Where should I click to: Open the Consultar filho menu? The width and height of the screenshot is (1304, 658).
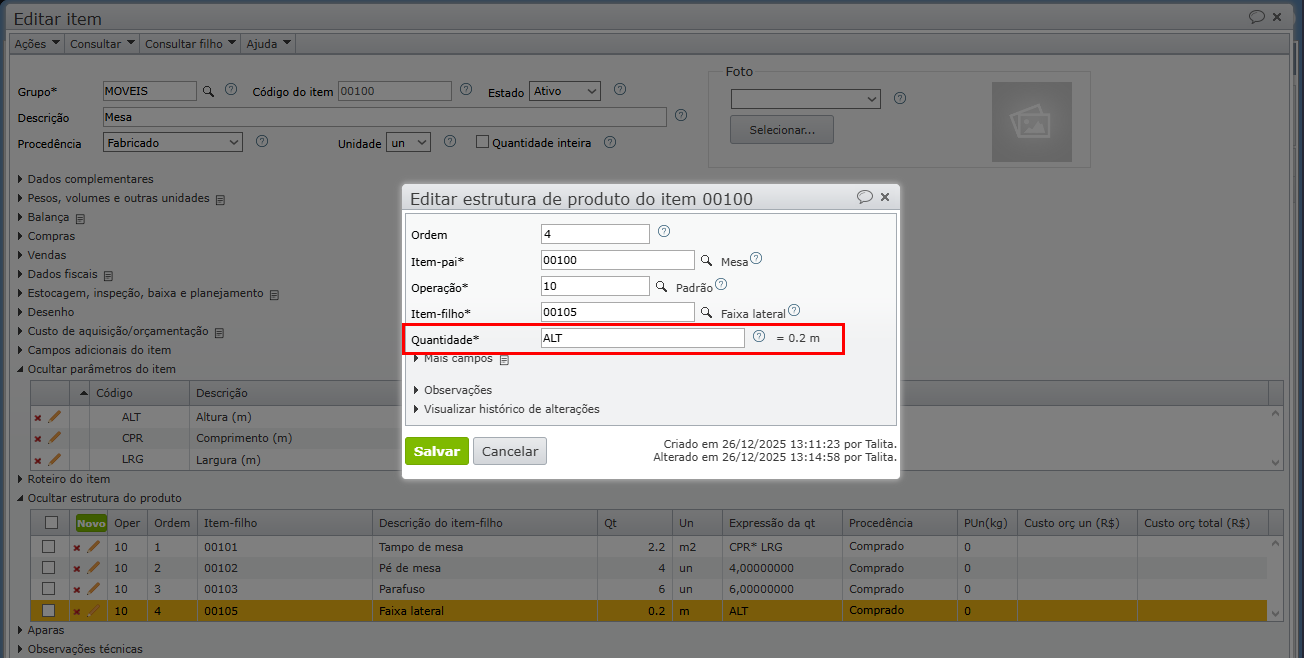(x=191, y=44)
